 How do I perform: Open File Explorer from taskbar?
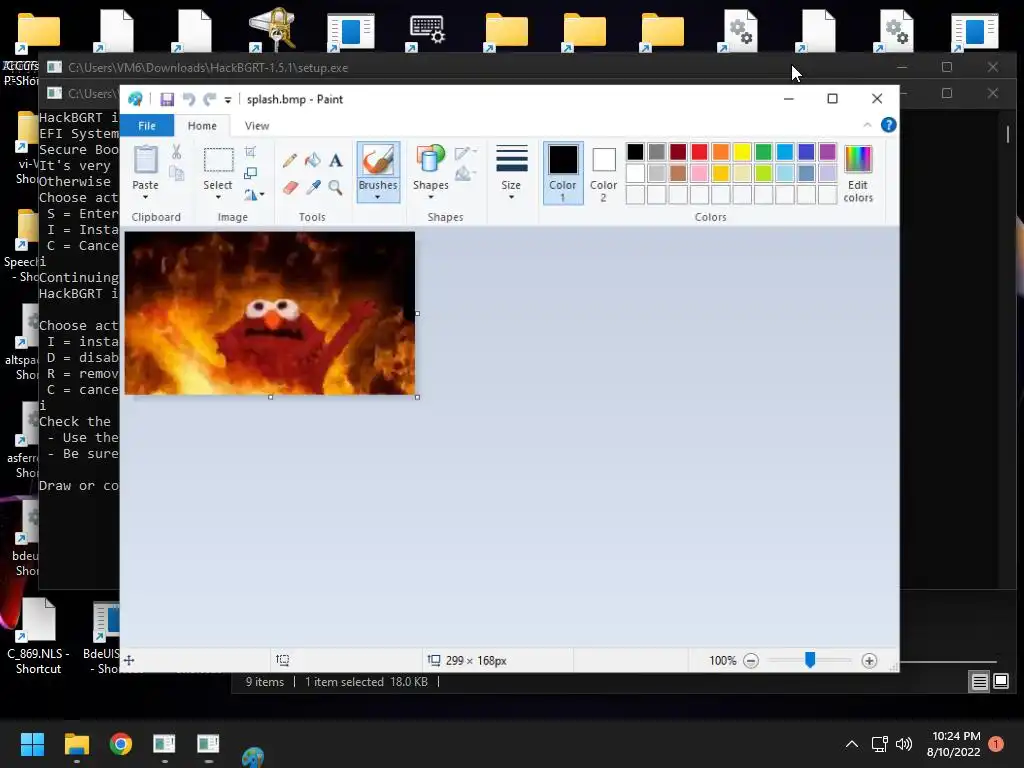click(x=76, y=744)
